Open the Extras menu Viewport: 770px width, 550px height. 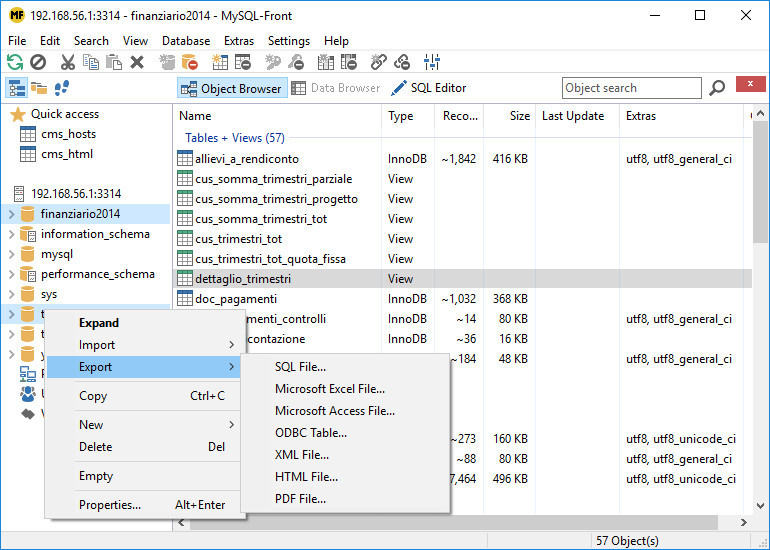click(239, 41)
